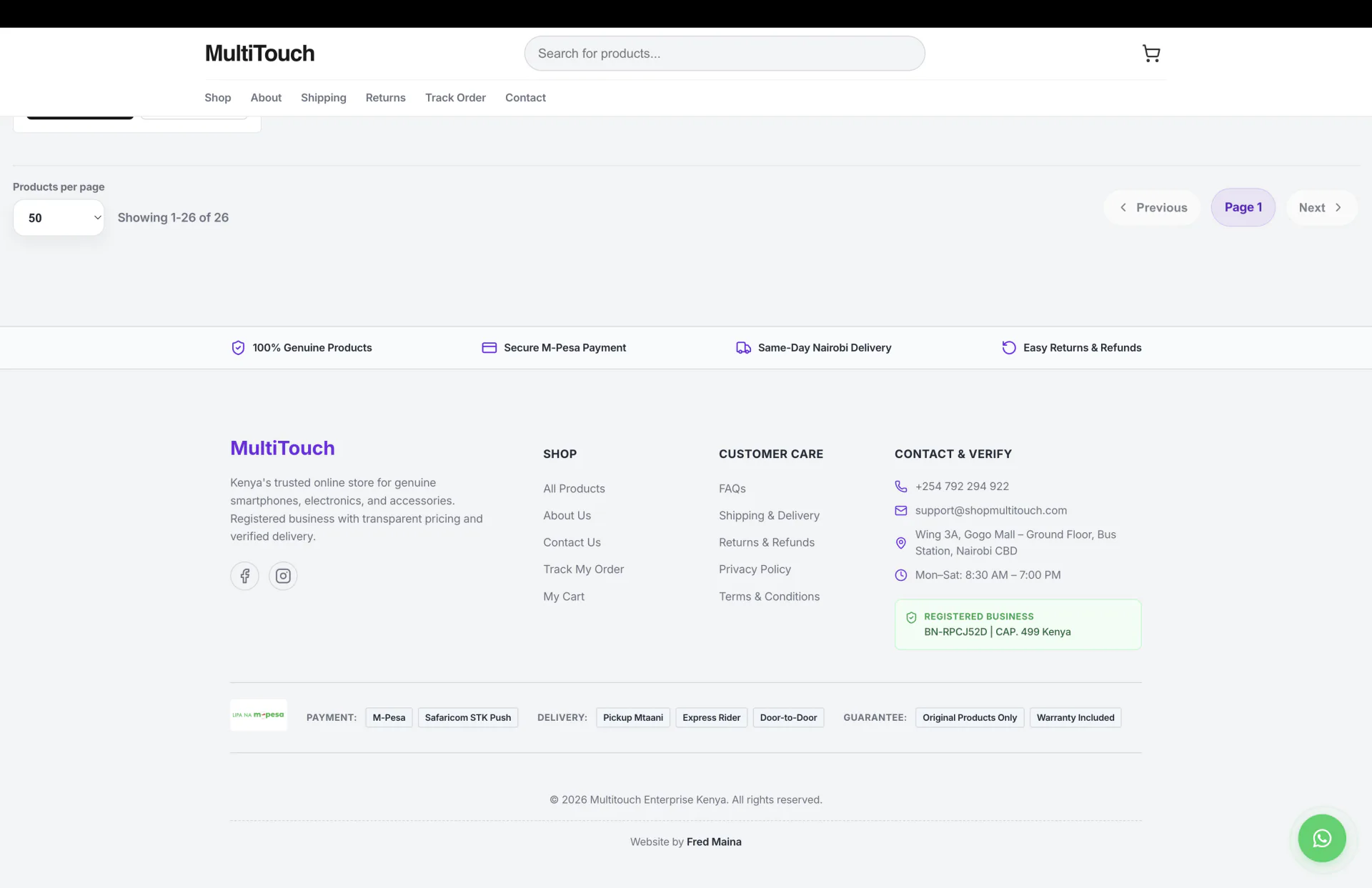Screen dimensions: 1372x888
Task: Select the Page 1 button
Action: [x=1243, y=208]
